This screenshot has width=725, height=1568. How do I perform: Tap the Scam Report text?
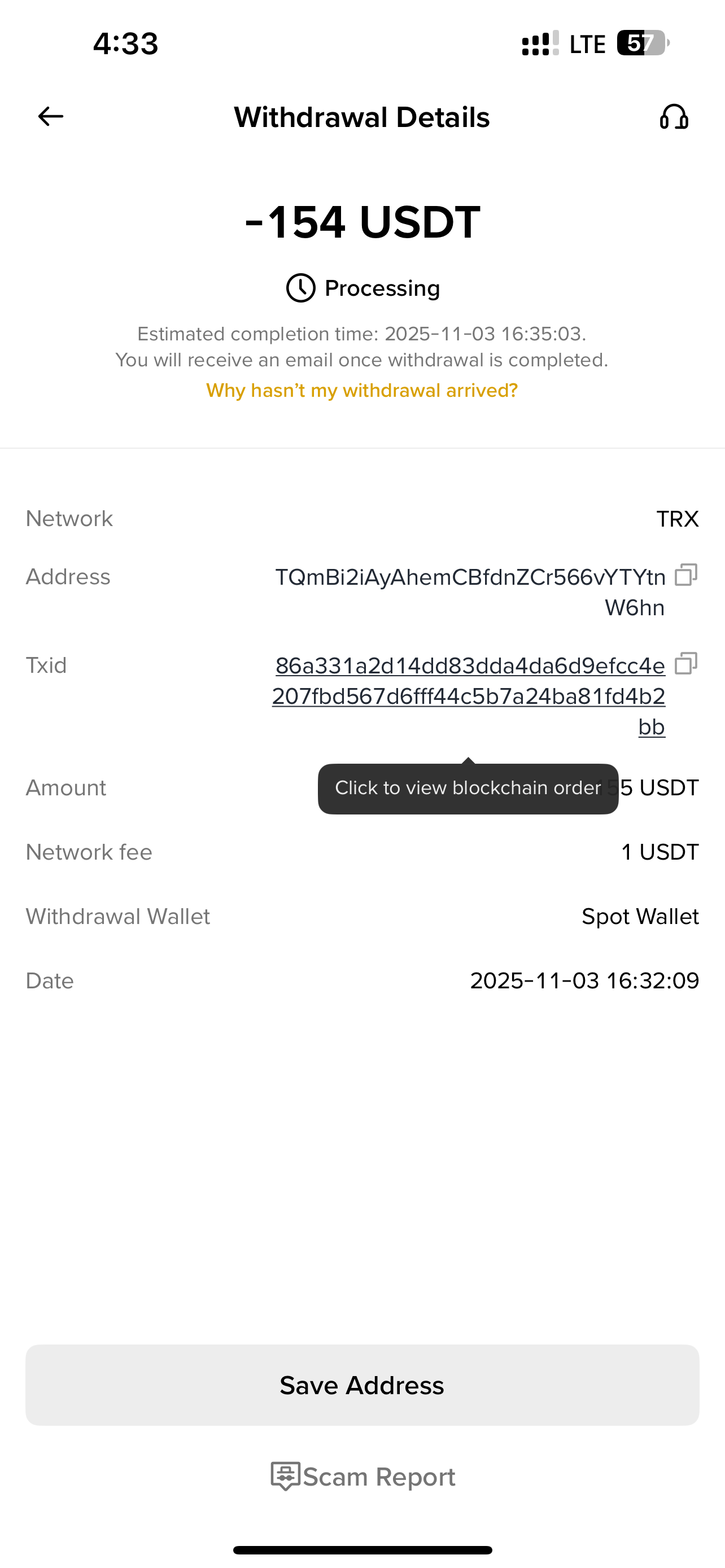[x=379, y=1477]
